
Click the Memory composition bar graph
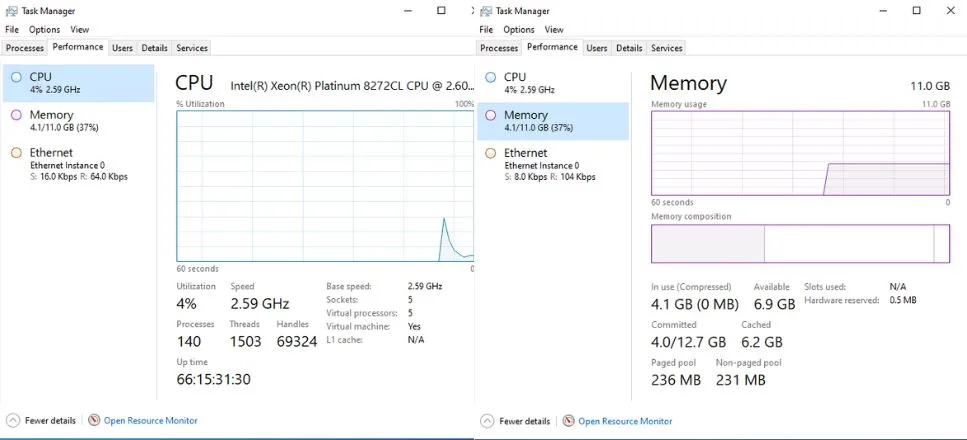[x=800, y=244]
